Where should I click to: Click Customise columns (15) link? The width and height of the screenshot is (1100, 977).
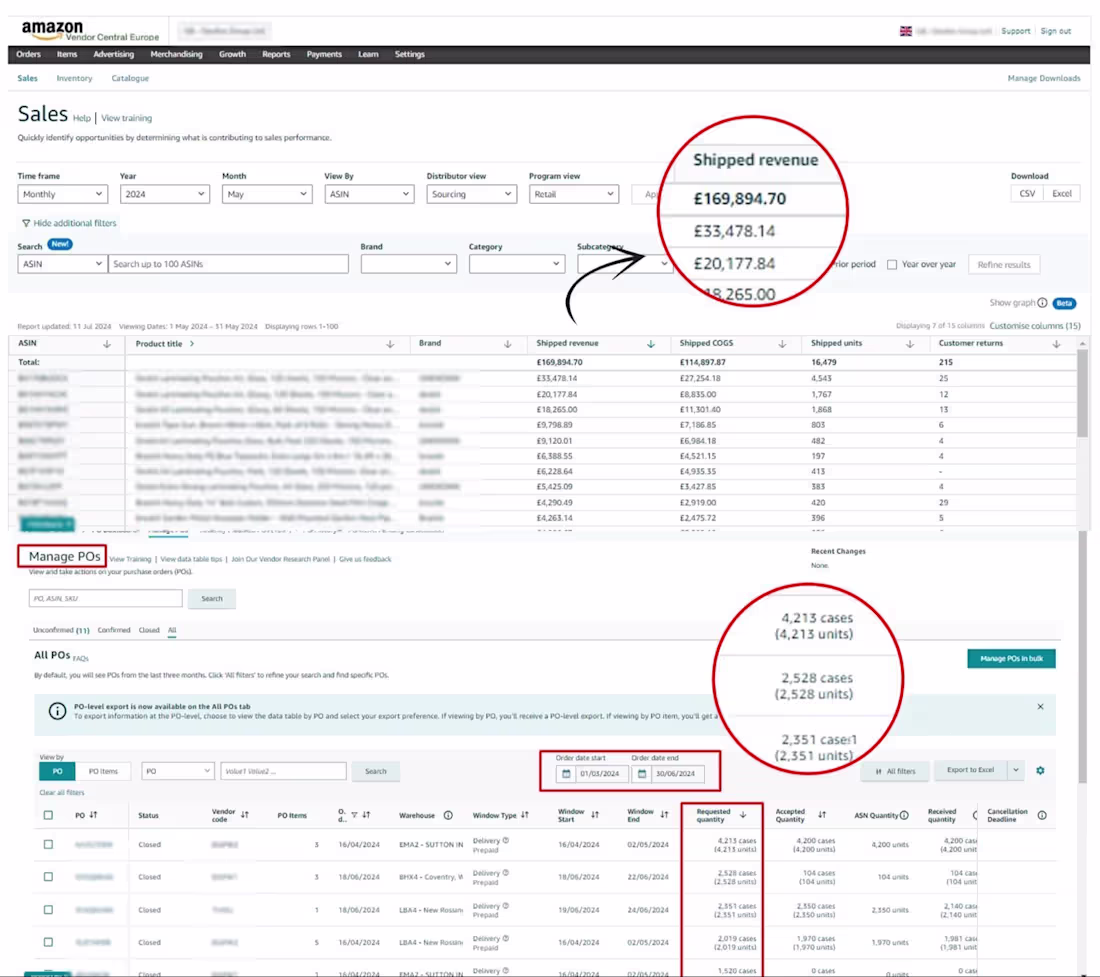pos(1035,326)
